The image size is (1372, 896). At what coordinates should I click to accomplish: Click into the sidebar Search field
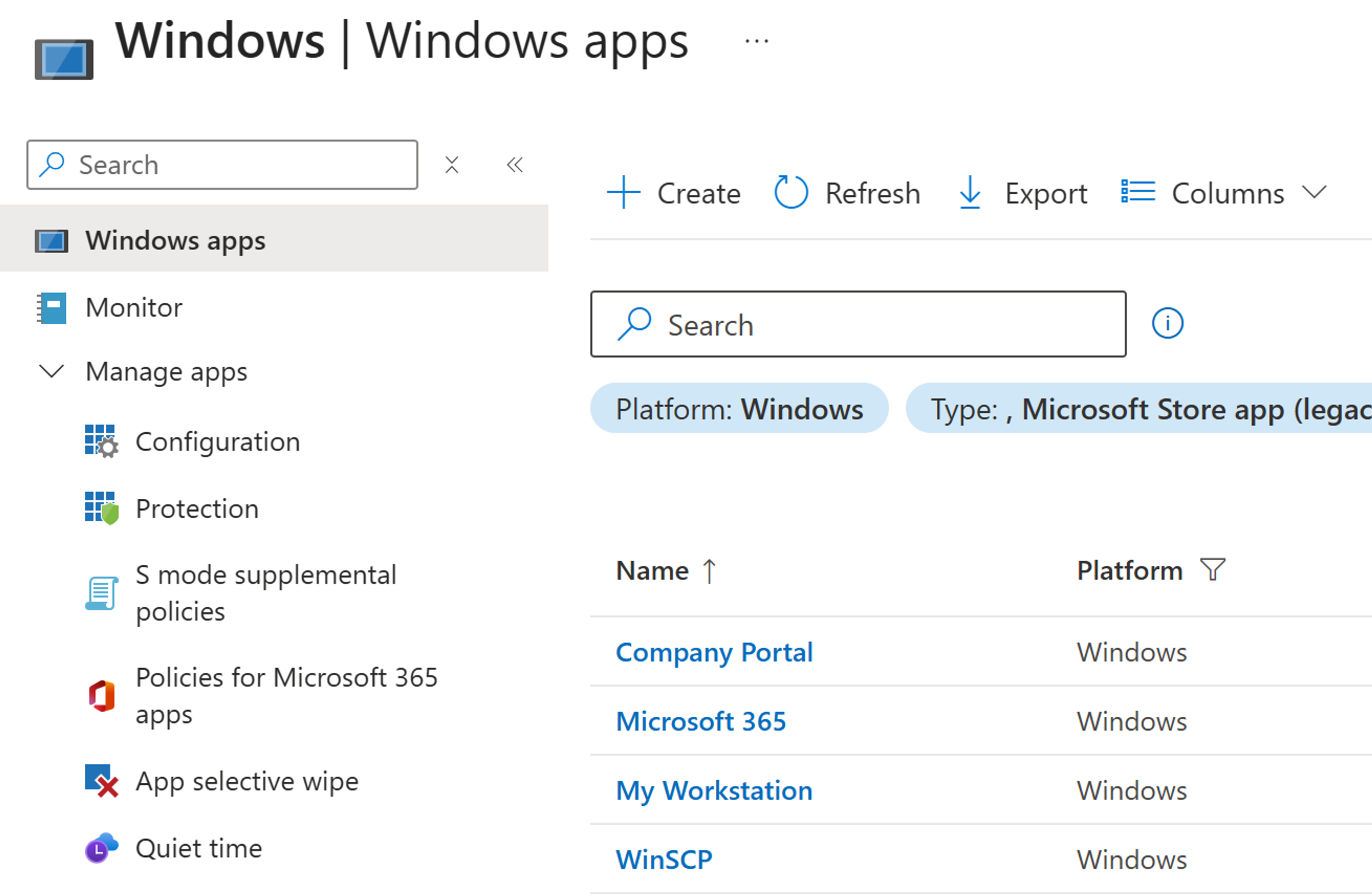point(223,165)
